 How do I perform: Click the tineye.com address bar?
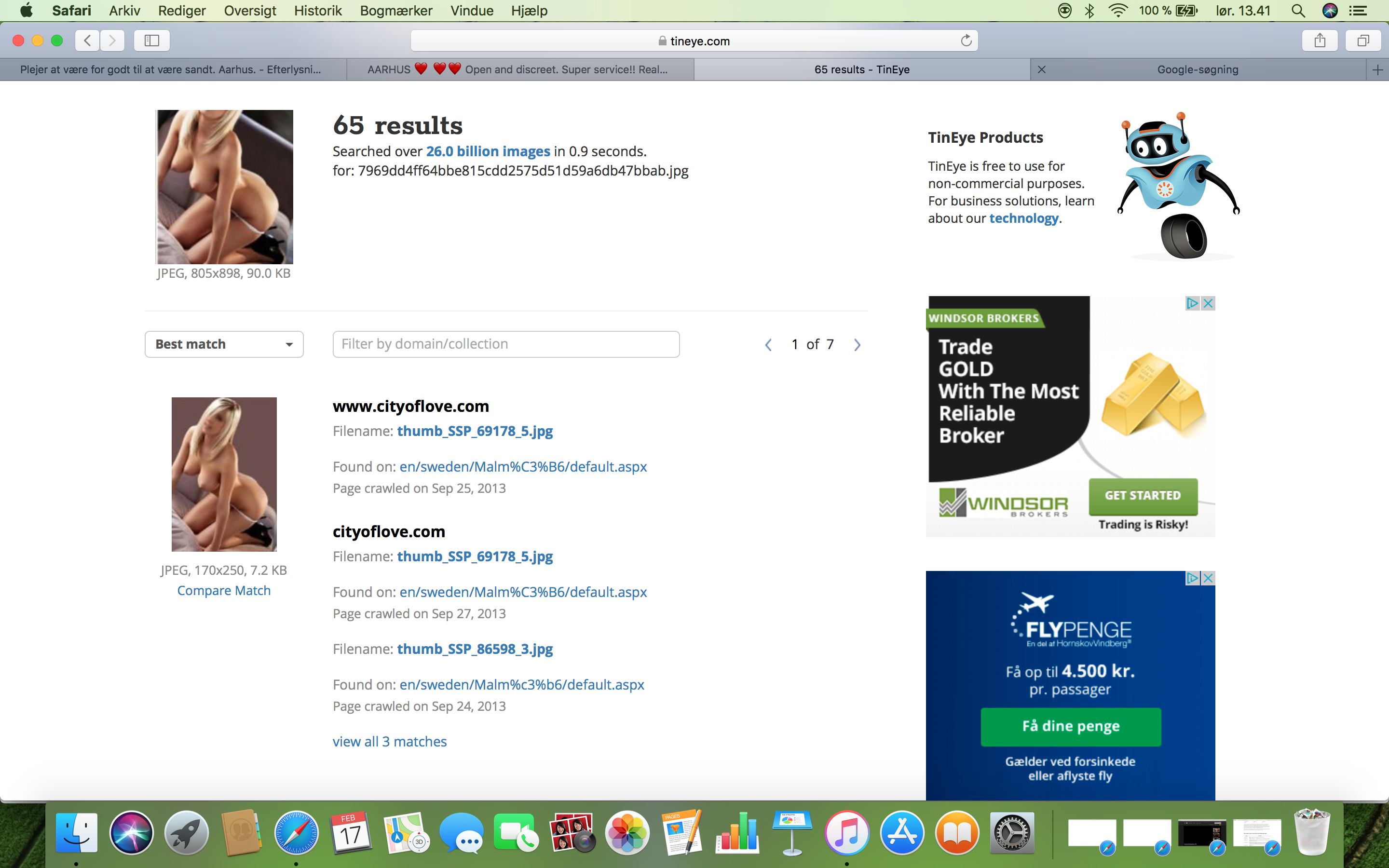click(x=694, y=41)
